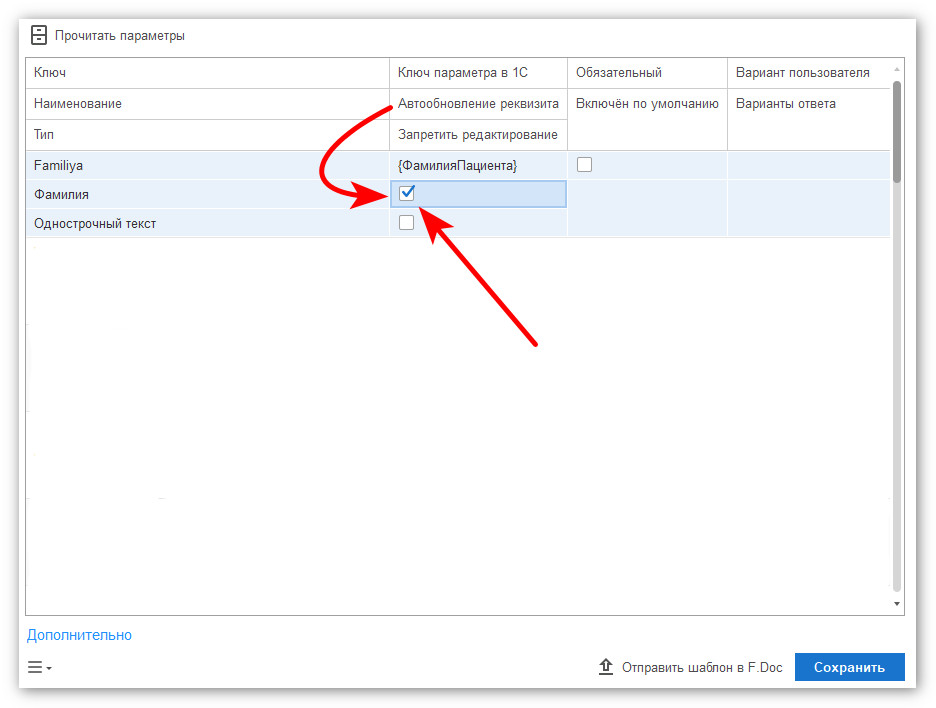The height and width of the screenshot is (708, 936).
Task: Click the Прочитать параметры button label
Action: click(119, 36)
